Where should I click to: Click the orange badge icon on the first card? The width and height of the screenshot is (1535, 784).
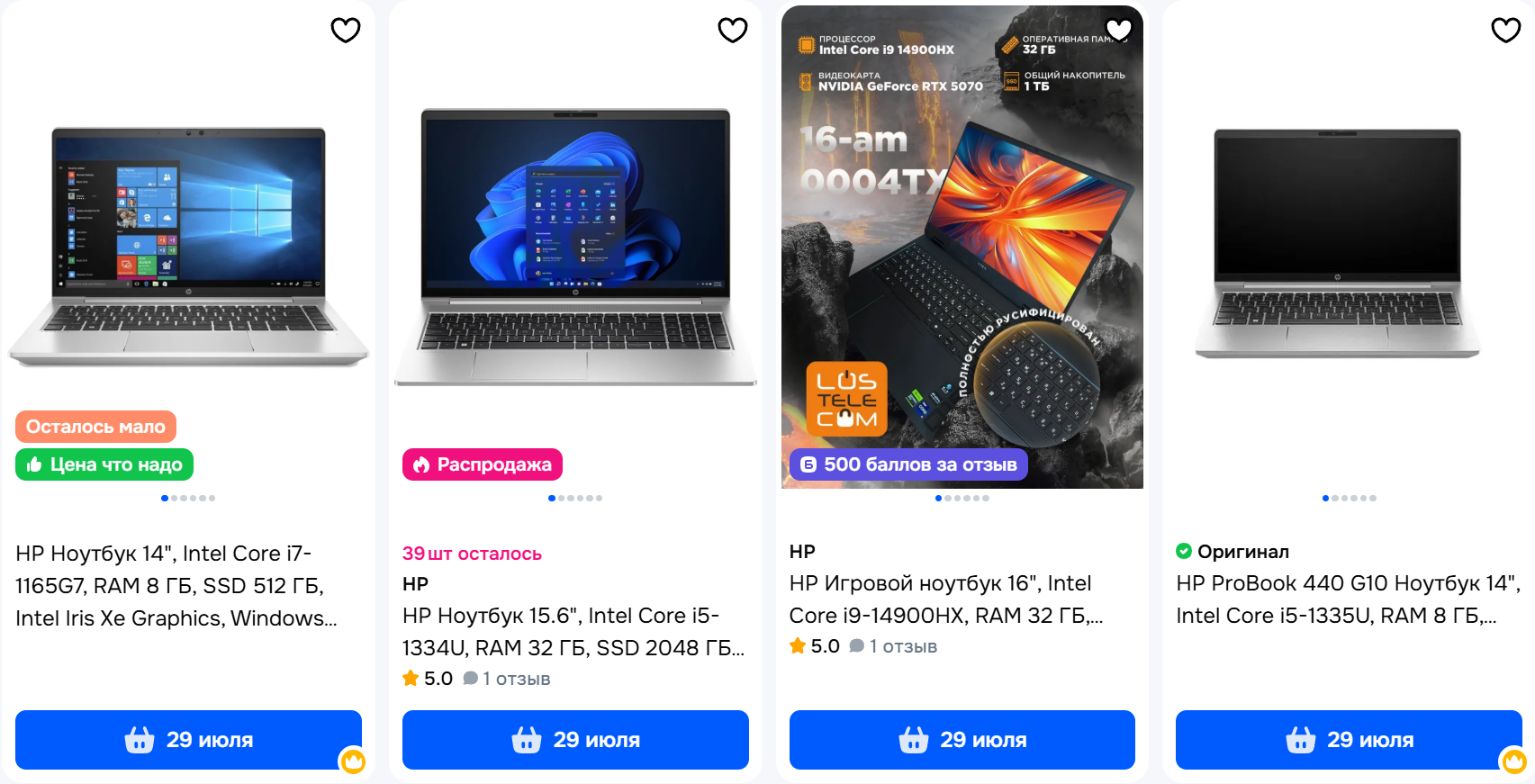coord(352,761)
